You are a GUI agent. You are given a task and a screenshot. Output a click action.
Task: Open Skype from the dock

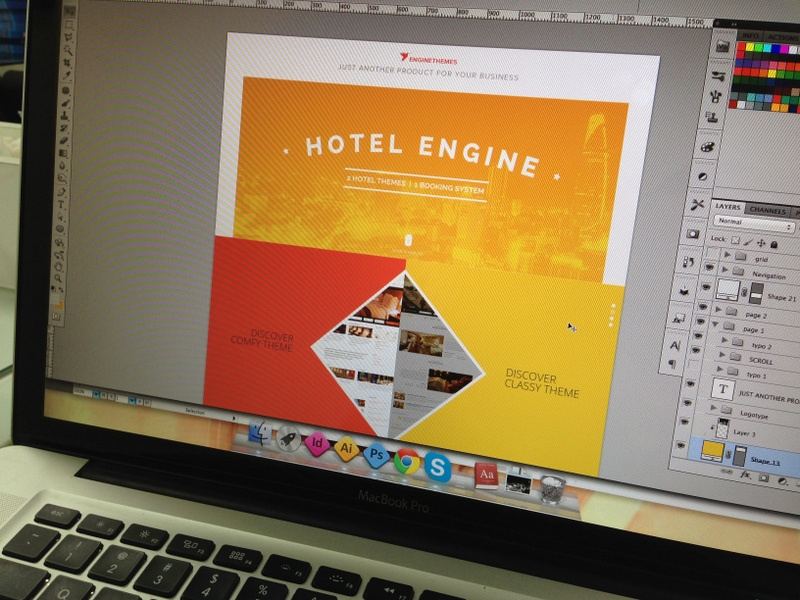coord(438,467)
